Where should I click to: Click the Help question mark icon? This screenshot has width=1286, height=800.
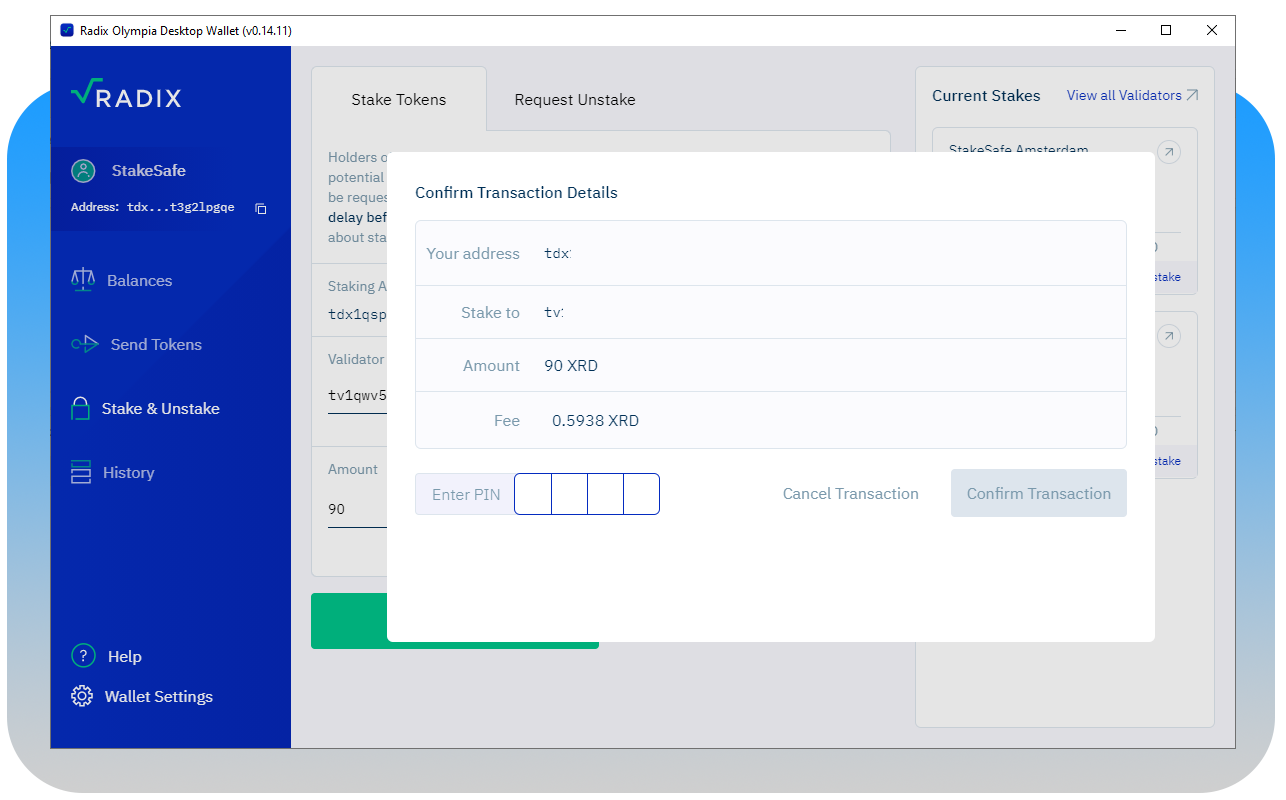pyautogui.click(x=83, y=656)
